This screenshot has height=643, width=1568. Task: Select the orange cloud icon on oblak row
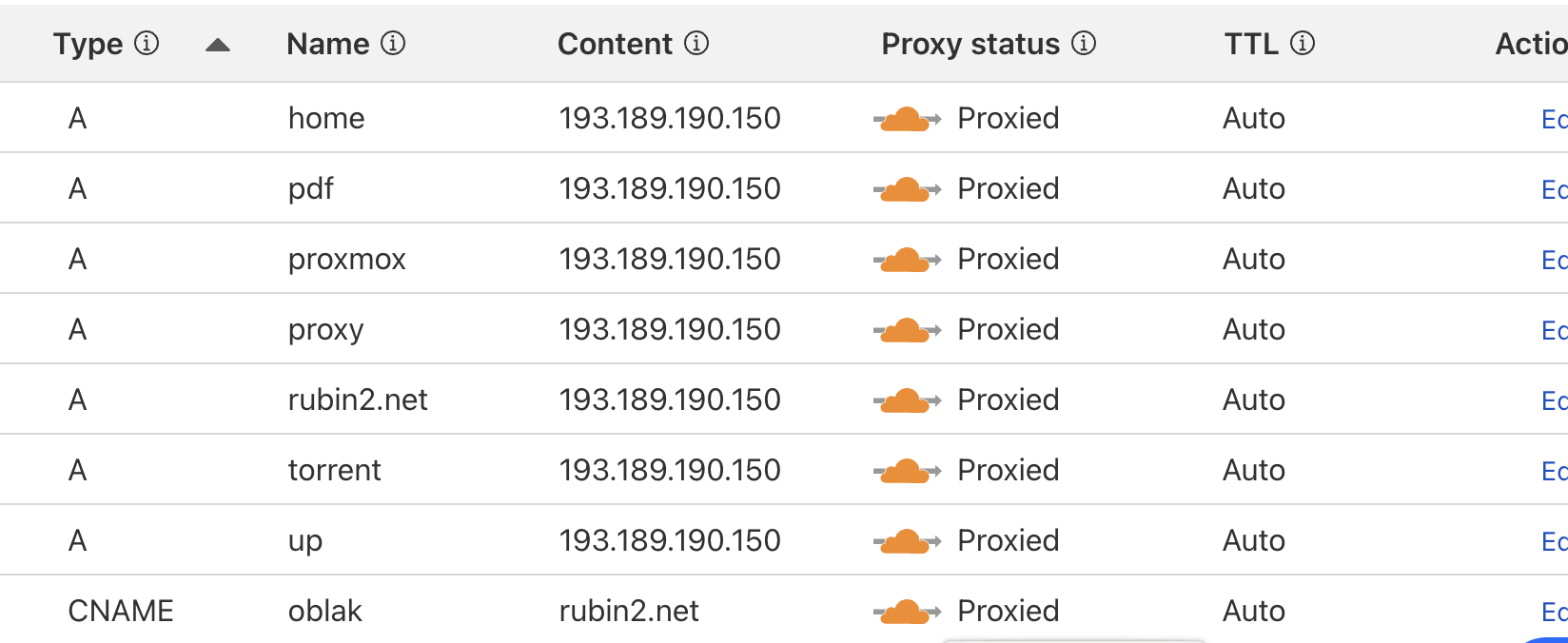(907, 612)
